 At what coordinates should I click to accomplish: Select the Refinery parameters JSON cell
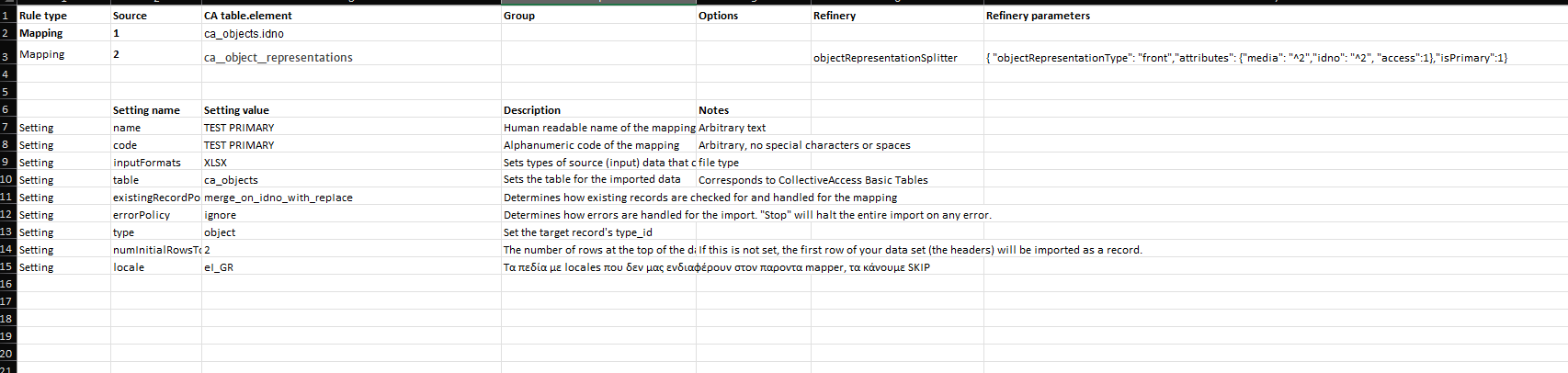pyautogui.click(x=1246, y=58)
